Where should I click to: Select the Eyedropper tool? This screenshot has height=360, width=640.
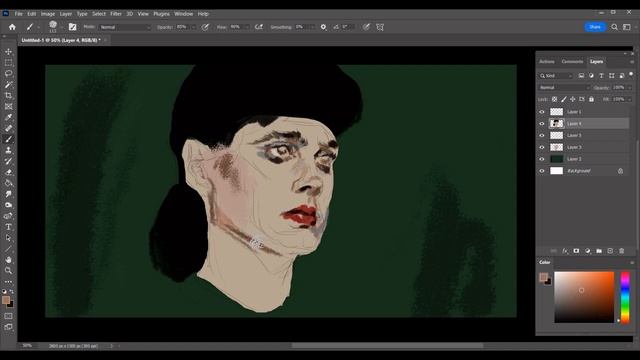tap(8, 118)
